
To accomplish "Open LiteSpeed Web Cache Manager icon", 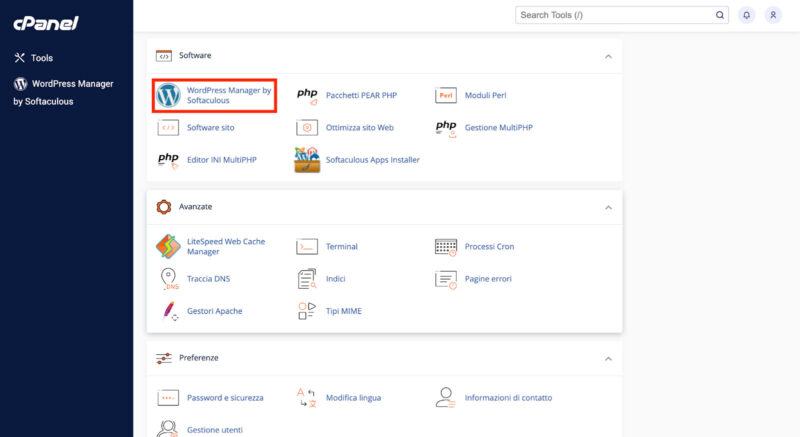I will (168, 246).
